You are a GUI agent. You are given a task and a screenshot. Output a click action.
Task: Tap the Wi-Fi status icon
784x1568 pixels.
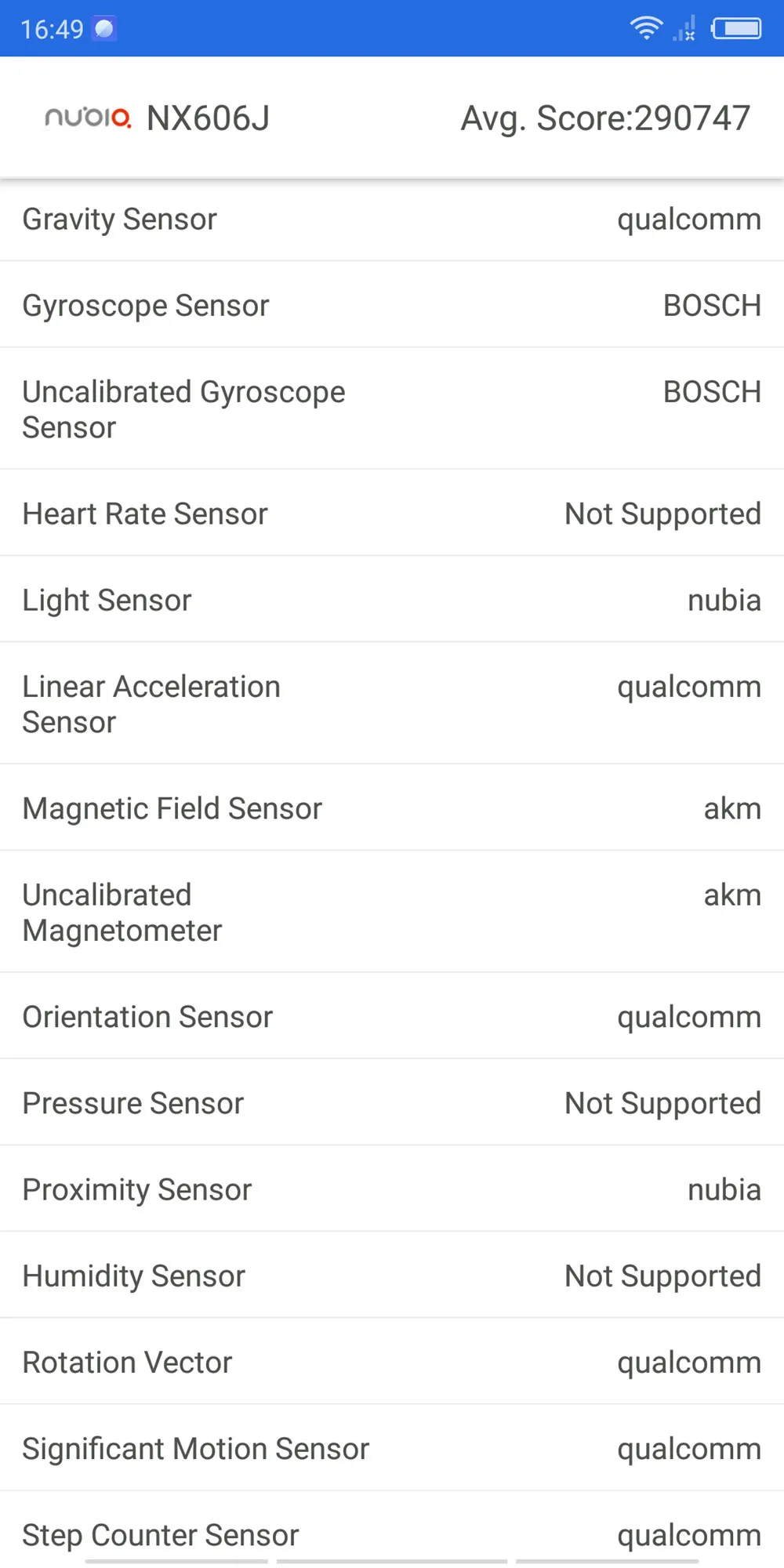click(x=646, y=28)
